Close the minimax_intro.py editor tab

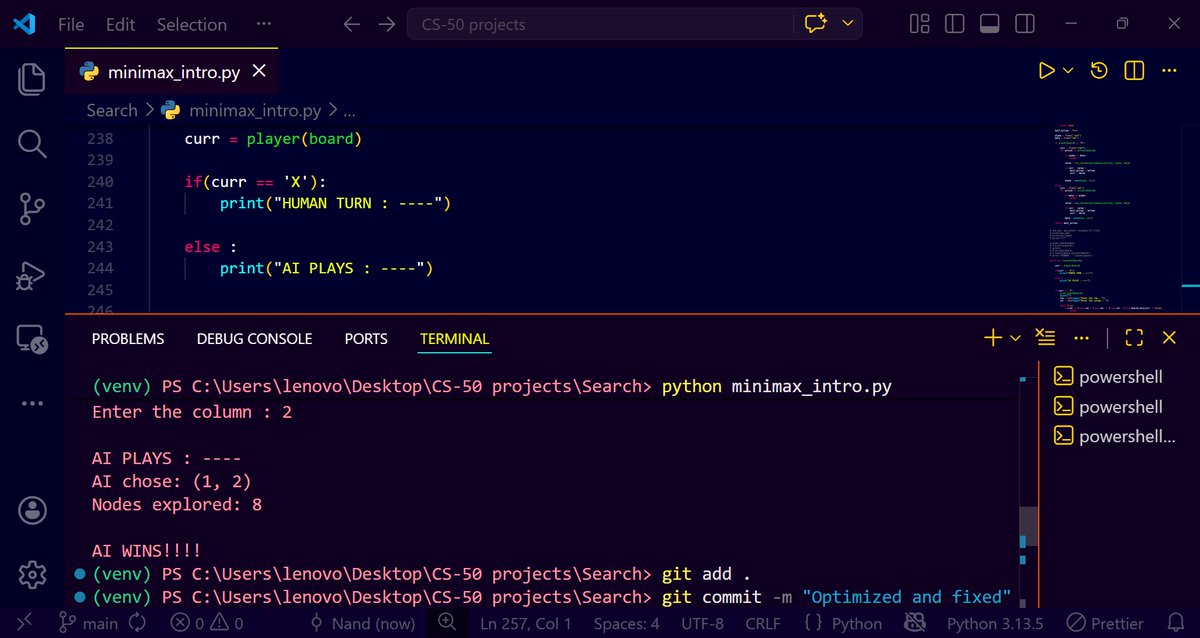(259, 72)
